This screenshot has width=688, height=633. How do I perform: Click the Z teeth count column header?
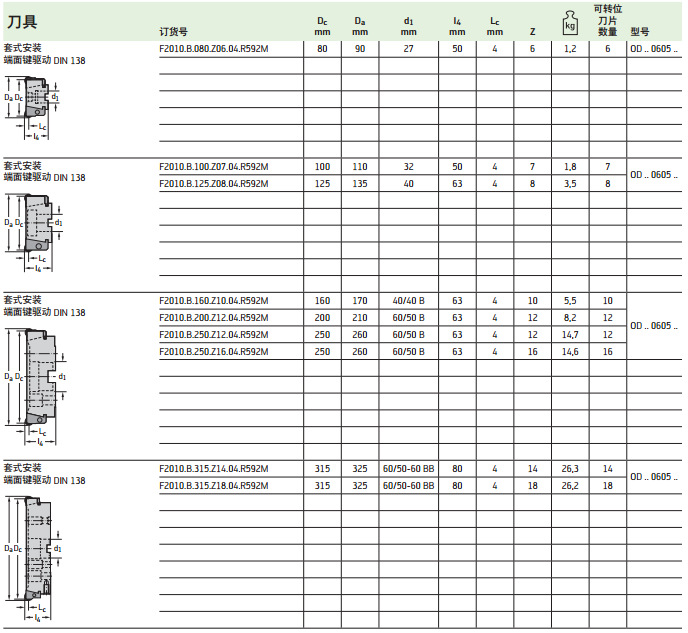pyautogui.click(x=532, y=31)
